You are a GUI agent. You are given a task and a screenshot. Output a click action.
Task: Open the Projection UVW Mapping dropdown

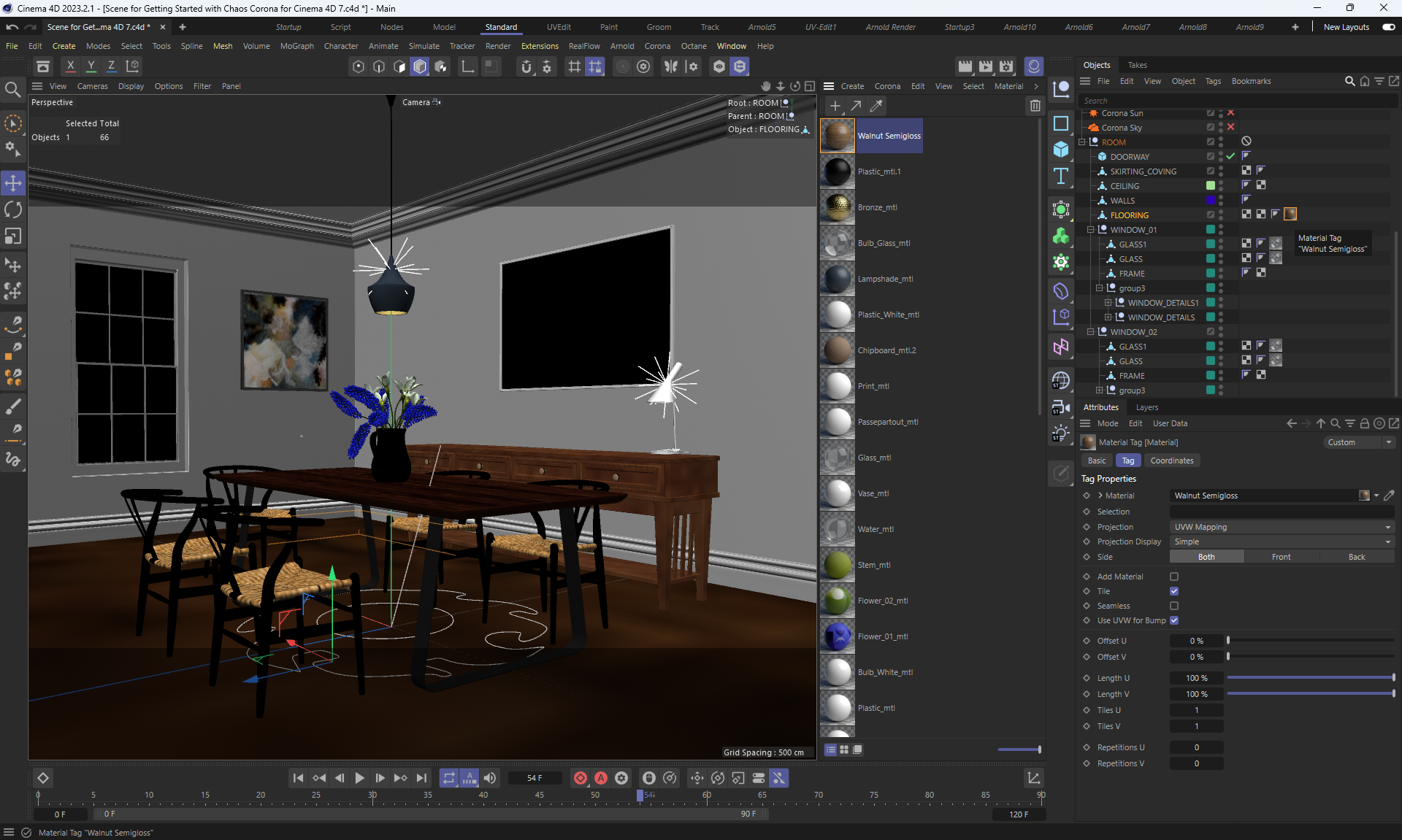(x=1282, y=527)
